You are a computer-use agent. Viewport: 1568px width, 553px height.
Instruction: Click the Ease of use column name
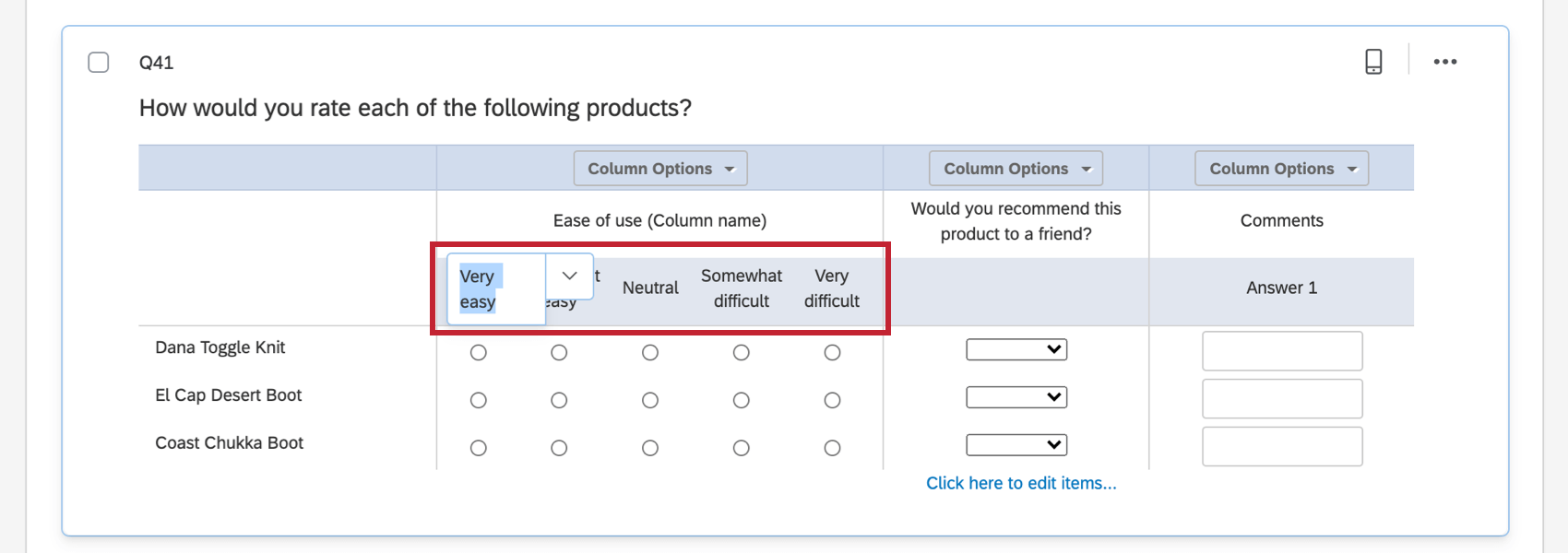point(659,220)
